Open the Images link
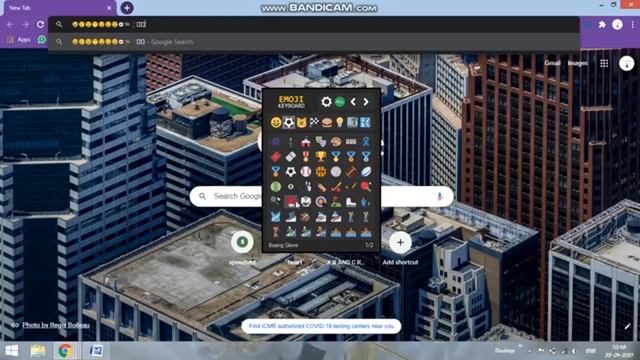 coord(578,63)
